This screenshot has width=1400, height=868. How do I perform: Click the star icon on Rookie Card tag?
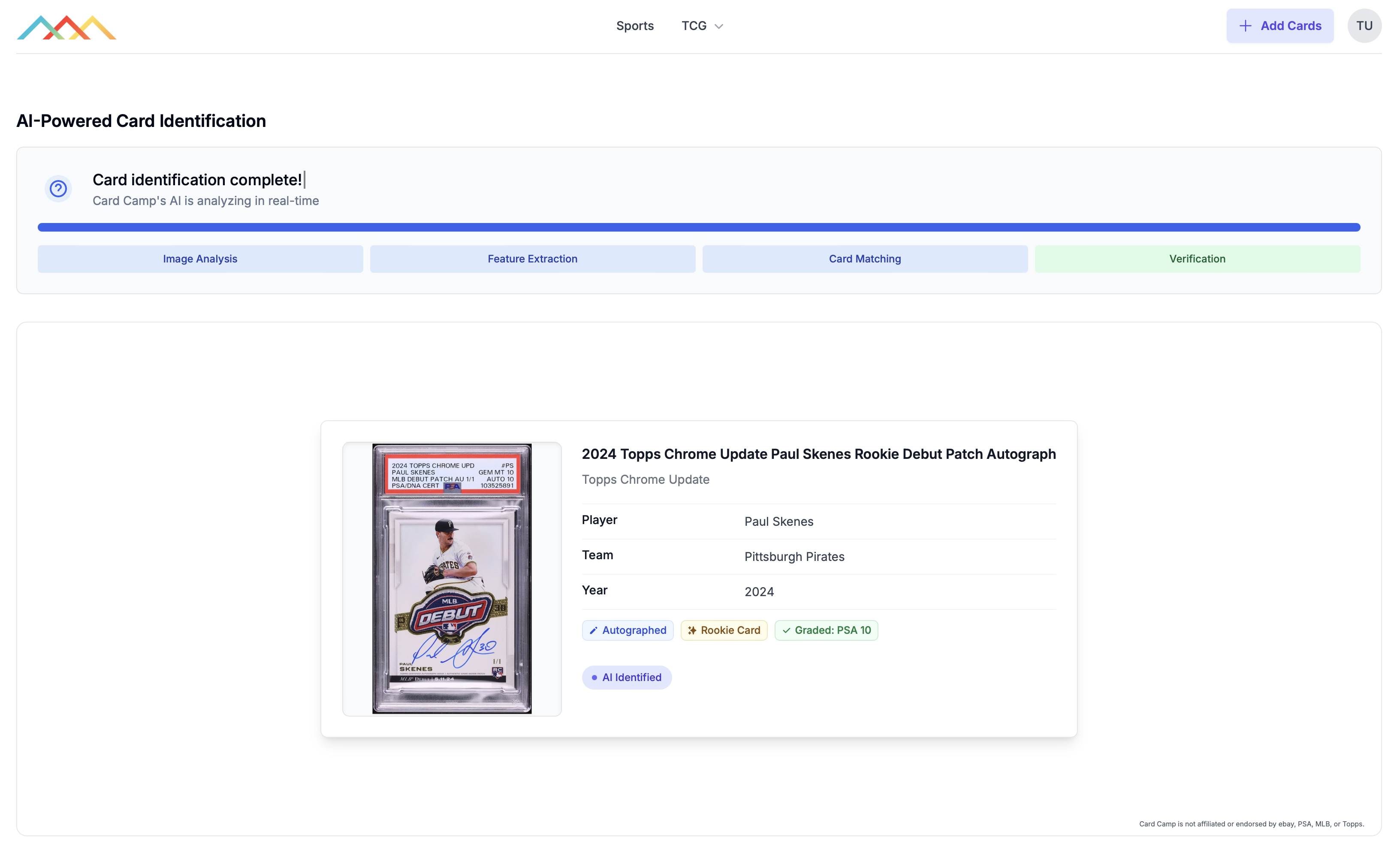click(692, 630)
